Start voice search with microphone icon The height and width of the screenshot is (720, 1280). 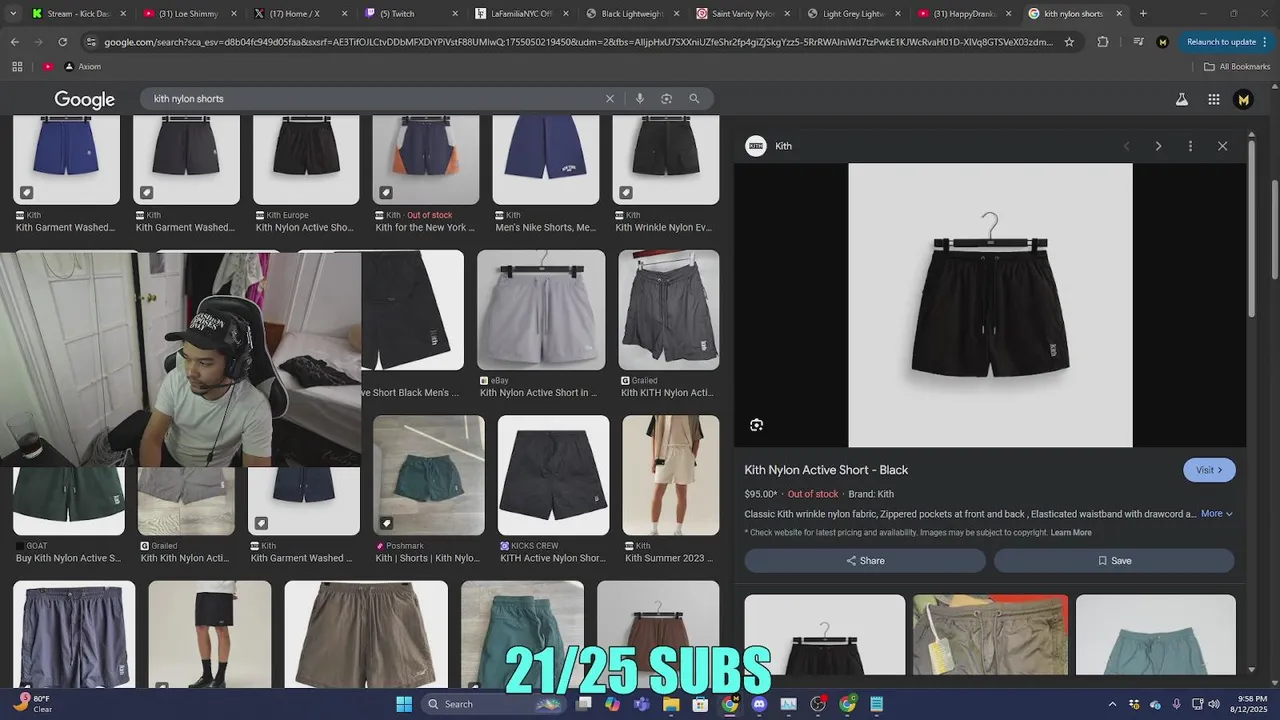coord(639,99)
